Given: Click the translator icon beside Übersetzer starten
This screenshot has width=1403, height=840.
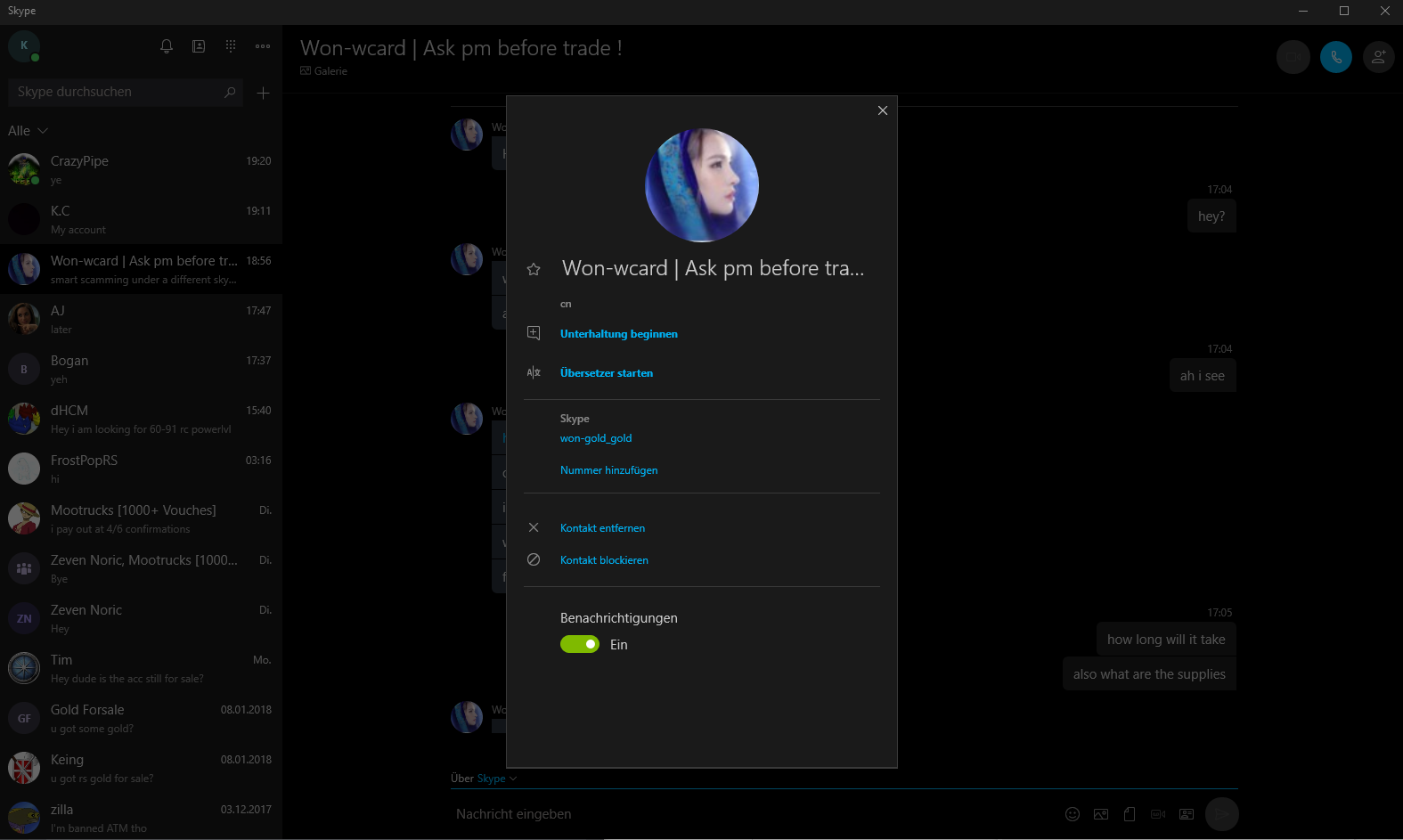Looking at the screenshot, I should (534, 372).
